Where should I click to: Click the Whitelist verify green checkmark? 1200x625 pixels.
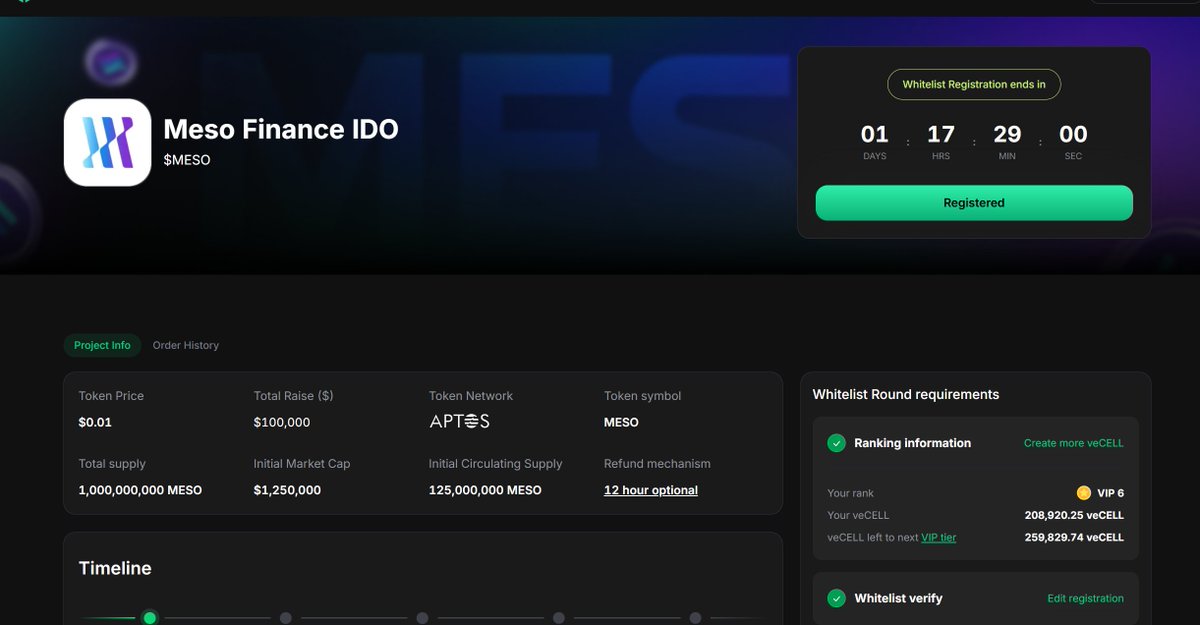click(835, 598)
